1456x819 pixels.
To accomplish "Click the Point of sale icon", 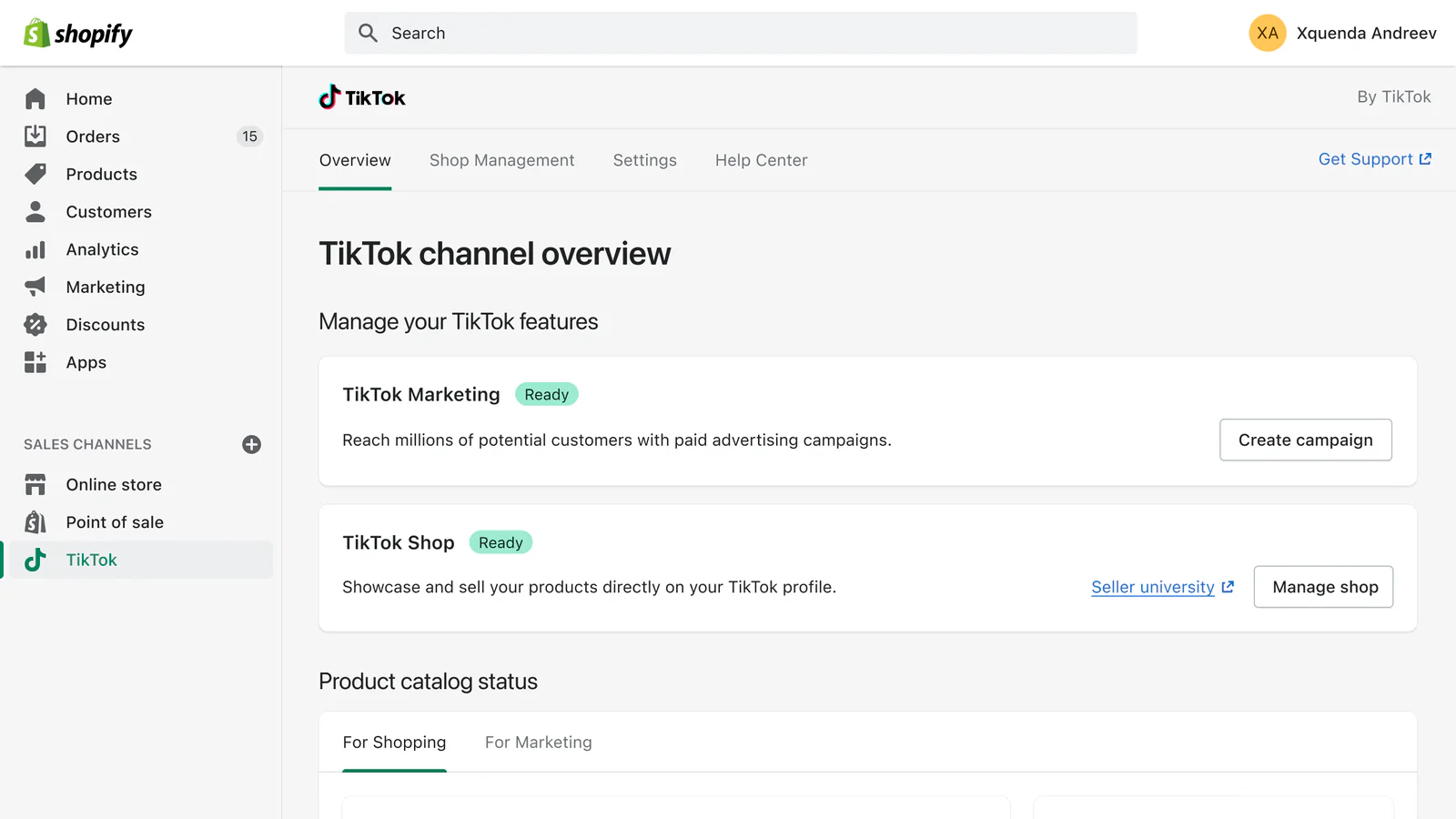I will pos(35,521).
